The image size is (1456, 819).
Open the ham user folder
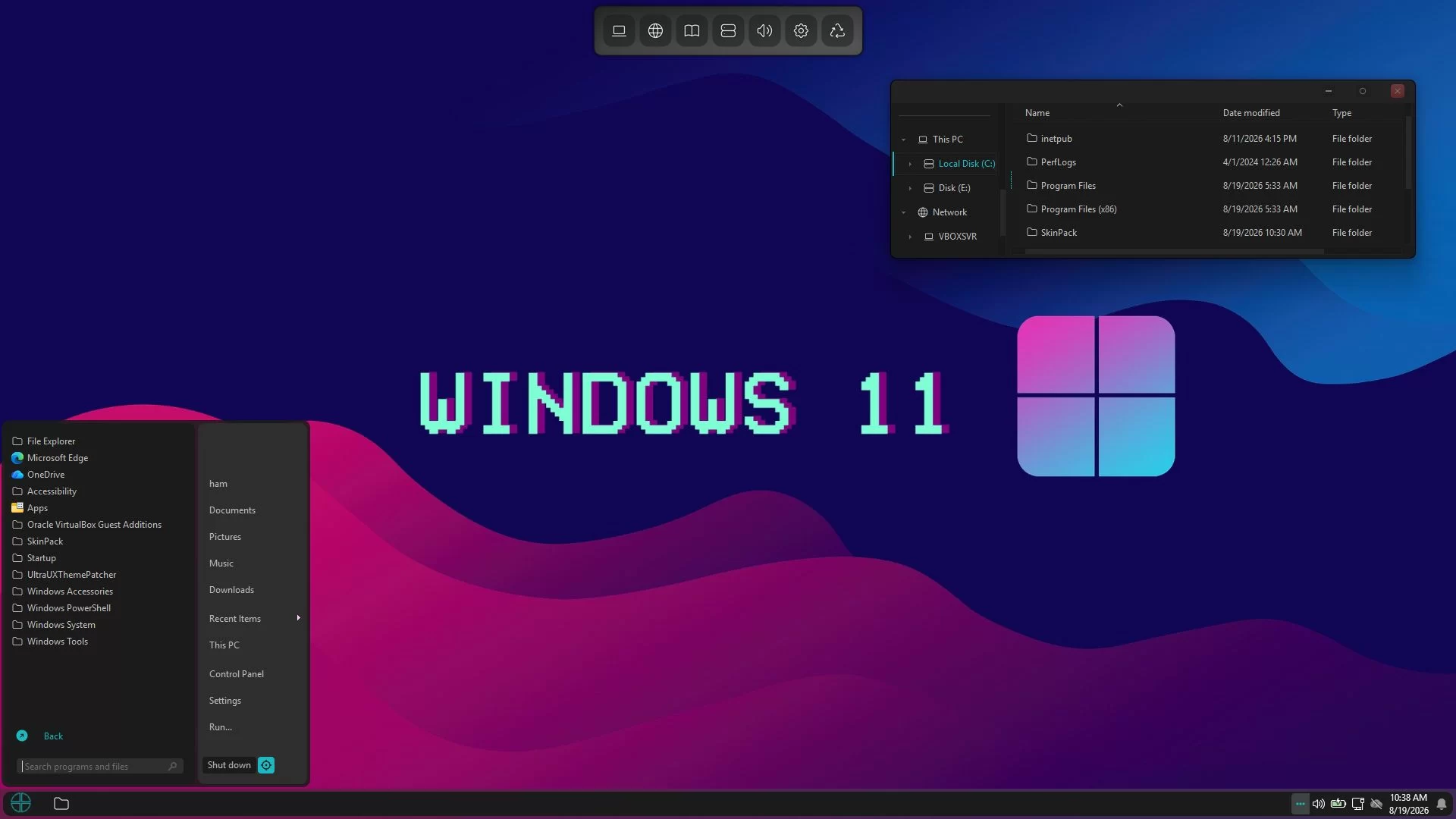[x=218, y=484]
